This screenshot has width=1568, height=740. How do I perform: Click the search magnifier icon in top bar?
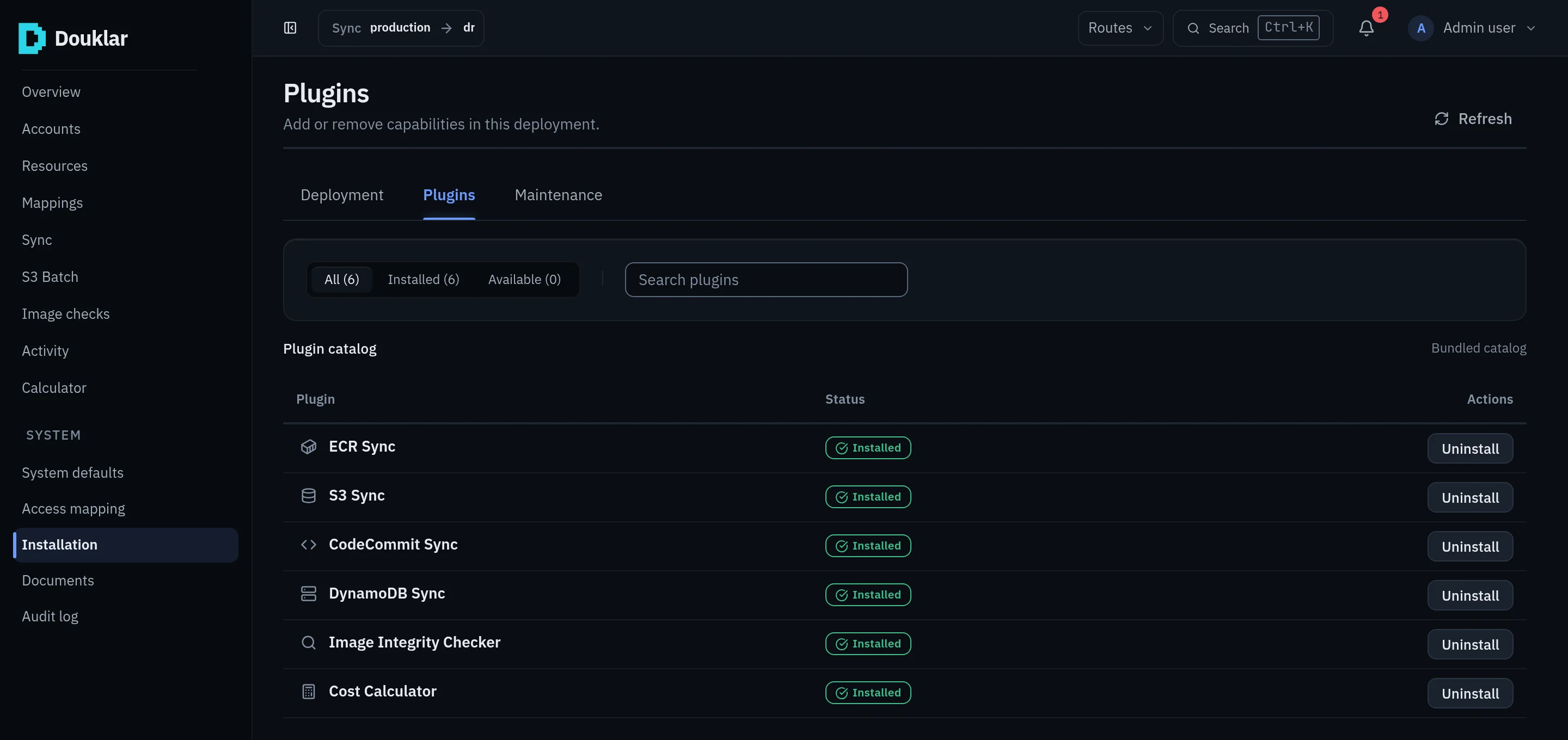point(1193,28)
